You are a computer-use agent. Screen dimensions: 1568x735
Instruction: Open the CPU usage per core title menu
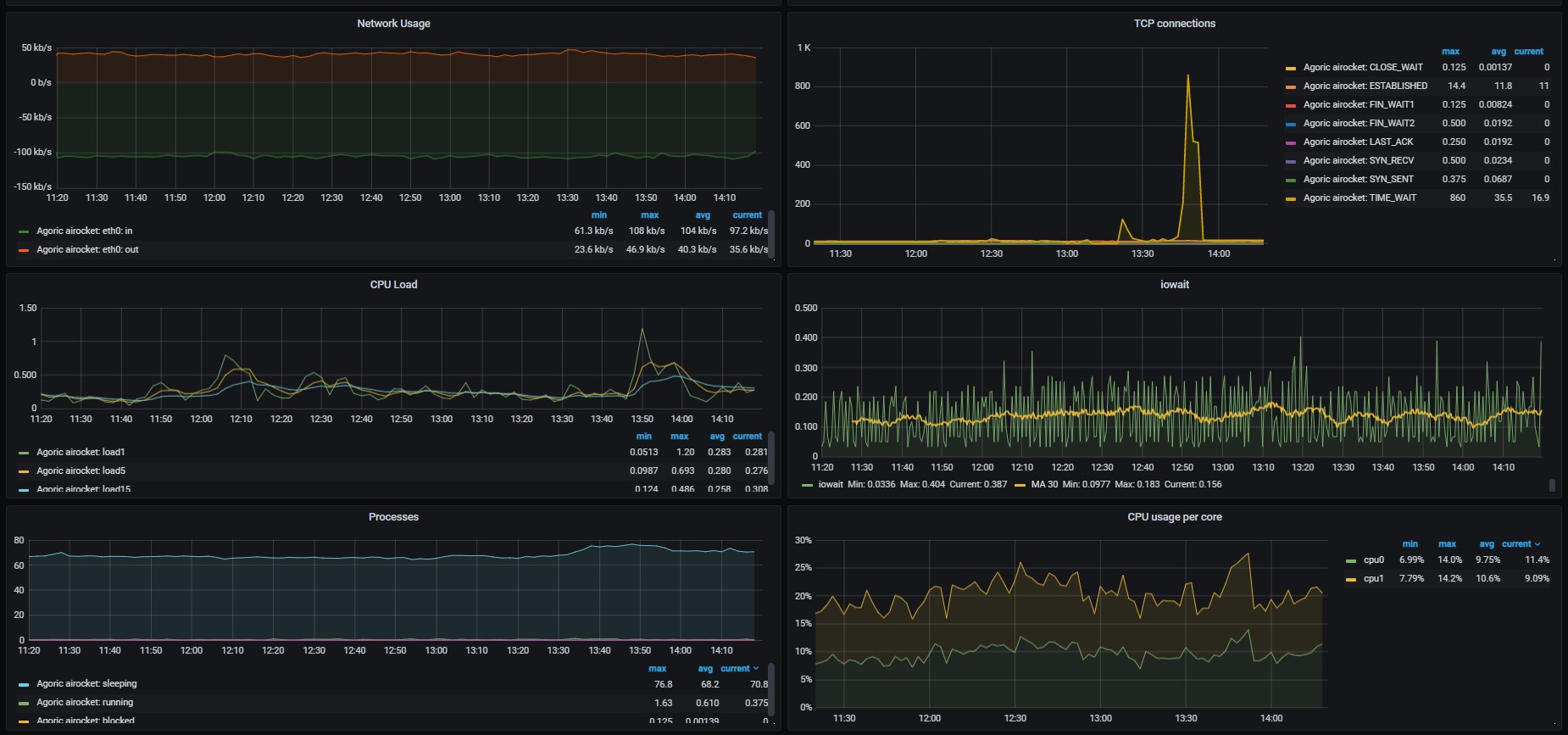(x=1175, y=517)
